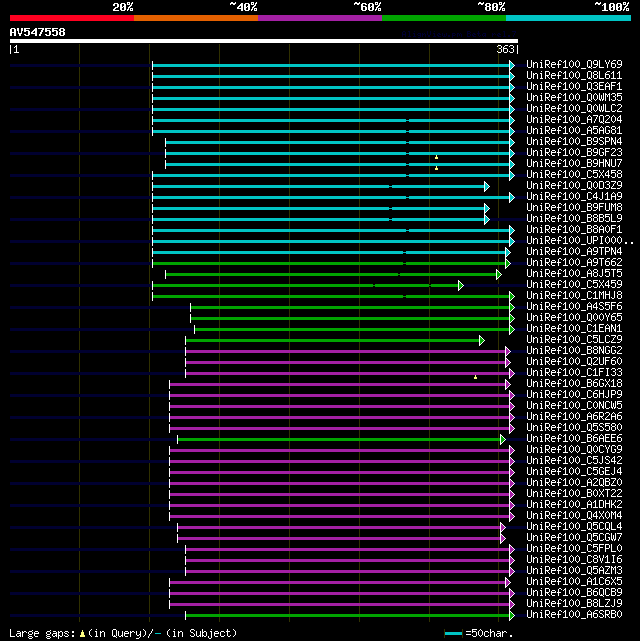Click the UniRef100_A9TPN4 label
Image resolution: width=640 pixels, height=641 pixels.
pos(574,252)
